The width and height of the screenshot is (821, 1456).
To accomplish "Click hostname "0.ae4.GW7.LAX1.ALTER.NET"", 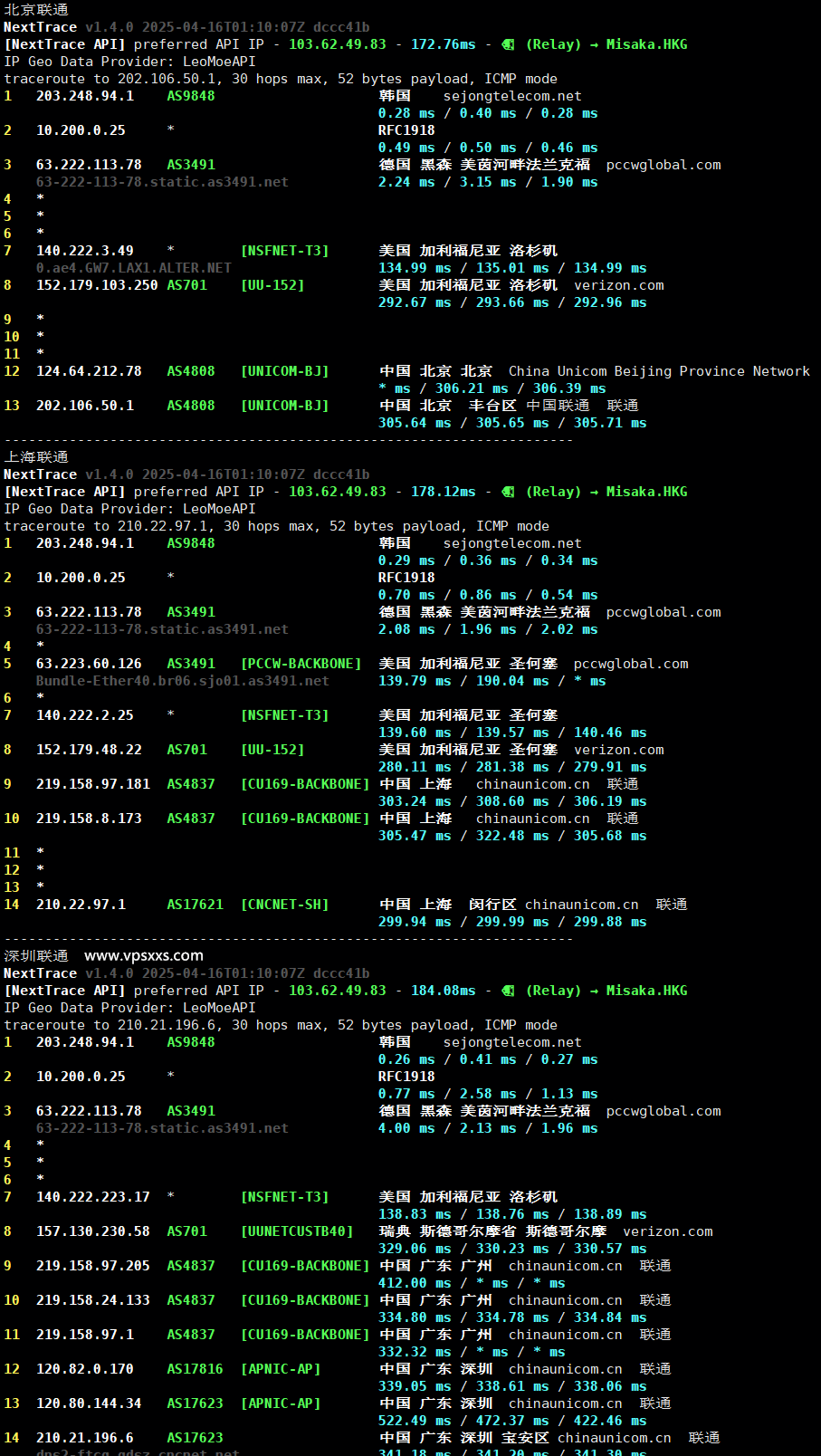I will pyautogui.click(x=134, y=268).
